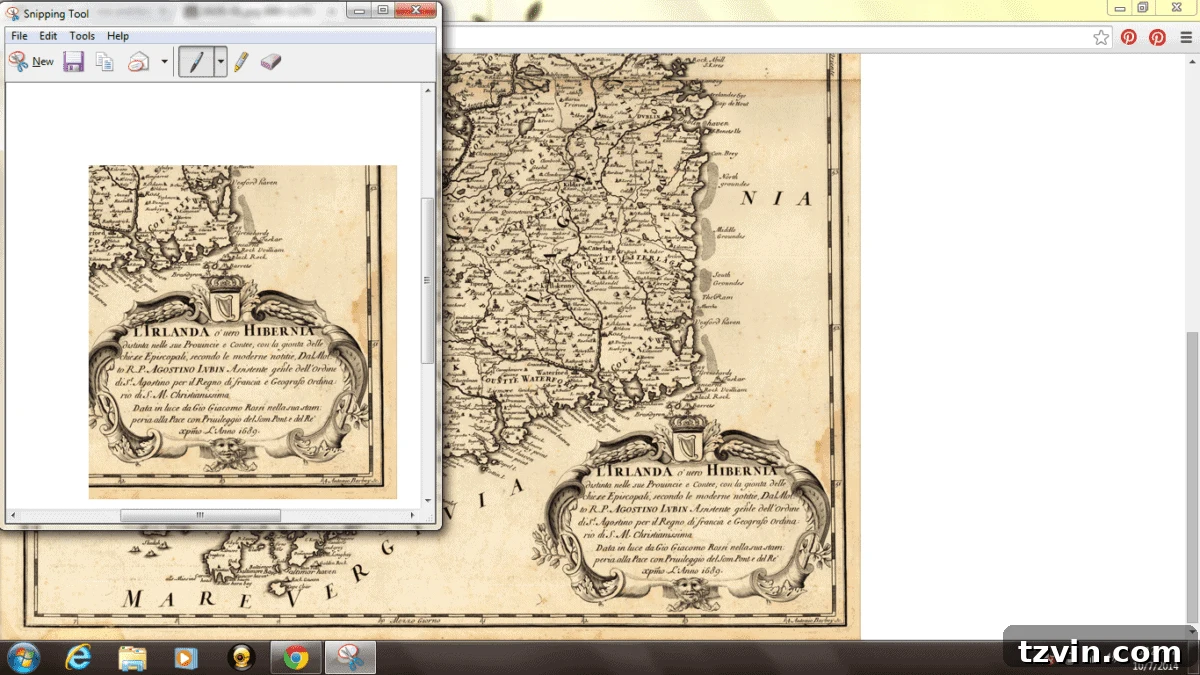This screenshot has width=1200, height=675.
Task: Open the Windows Start menu
Action: click(x=22, y=657)
